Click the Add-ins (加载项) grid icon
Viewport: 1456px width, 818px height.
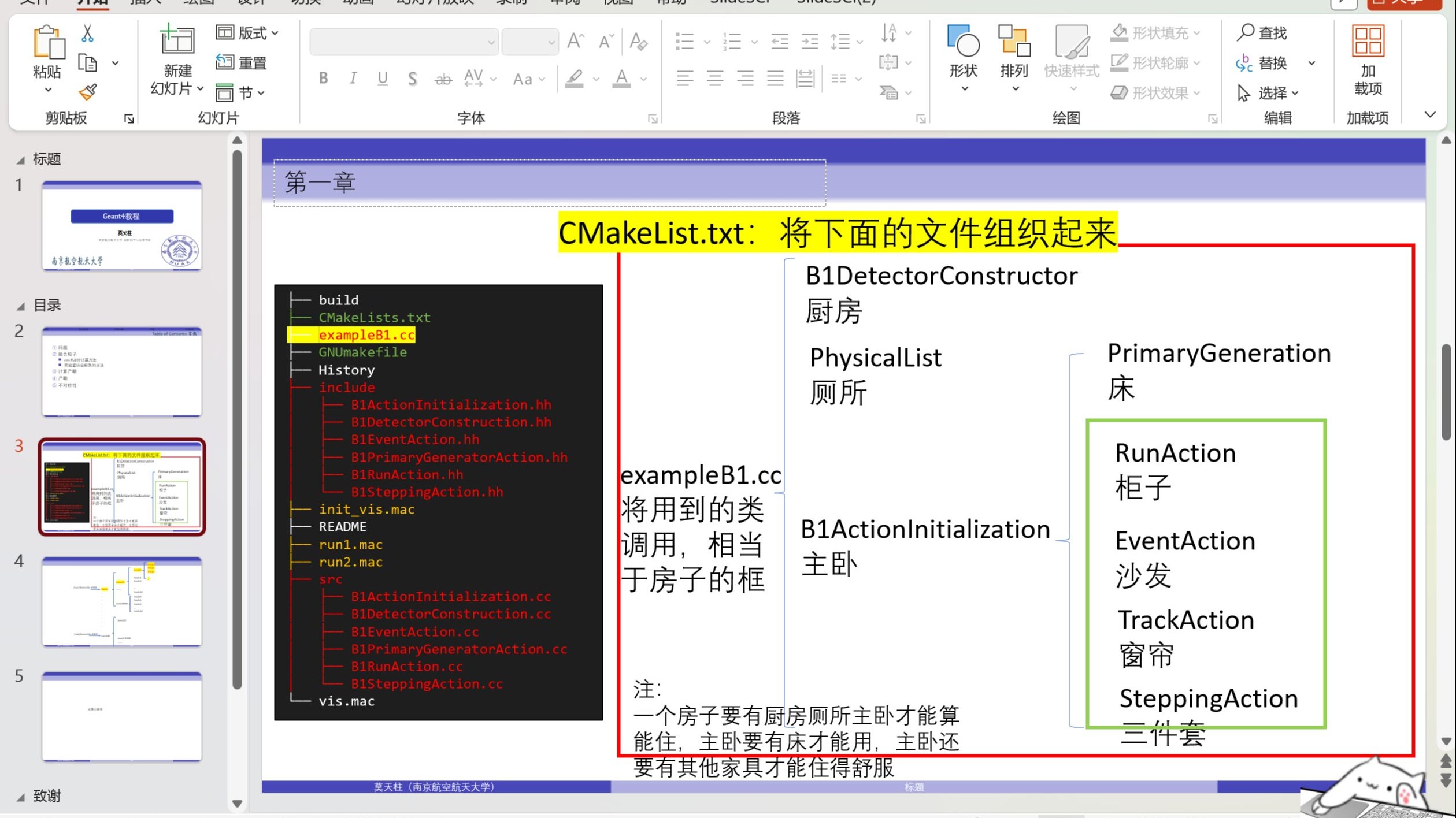coord(1368,42)
